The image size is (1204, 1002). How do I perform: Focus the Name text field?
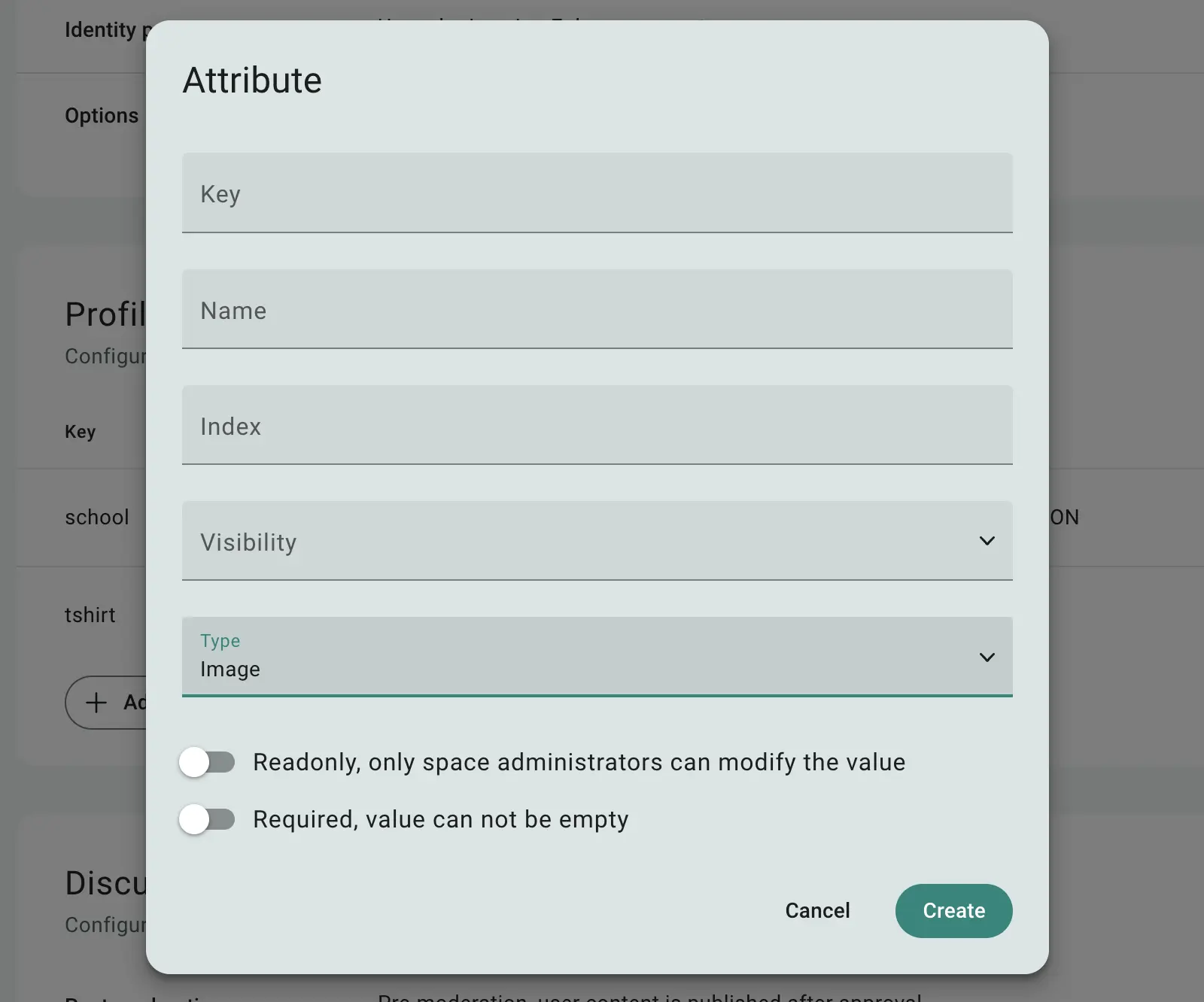point(597,310)
